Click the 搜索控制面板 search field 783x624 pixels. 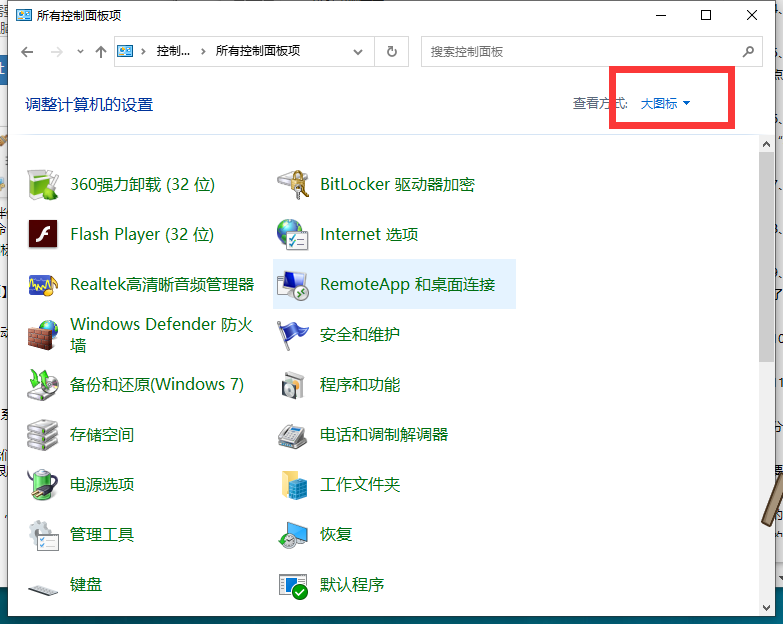pyautogui.click(x=592, y=51)
